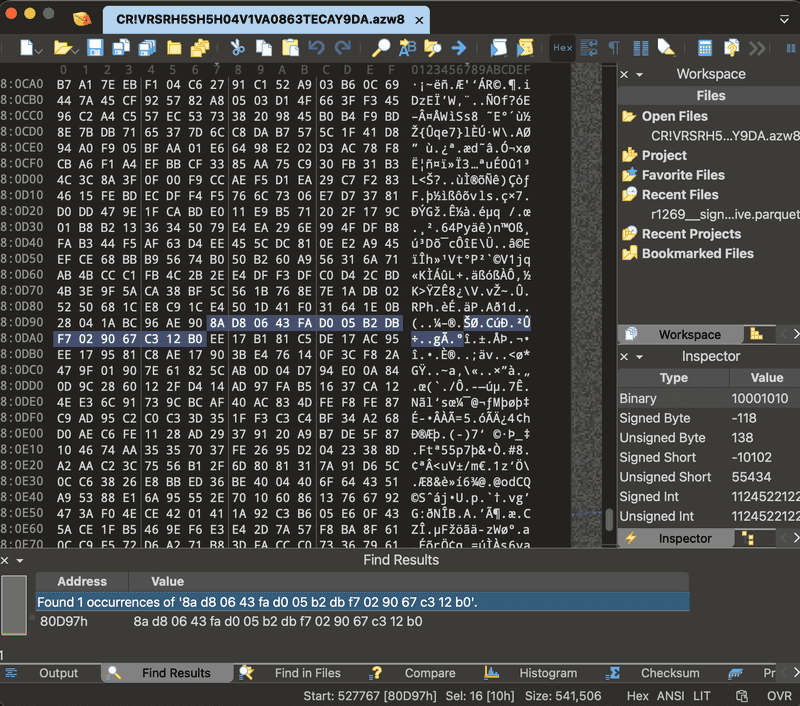
Task: Click the Compare files toolbar icon
Action: point(731,48)
